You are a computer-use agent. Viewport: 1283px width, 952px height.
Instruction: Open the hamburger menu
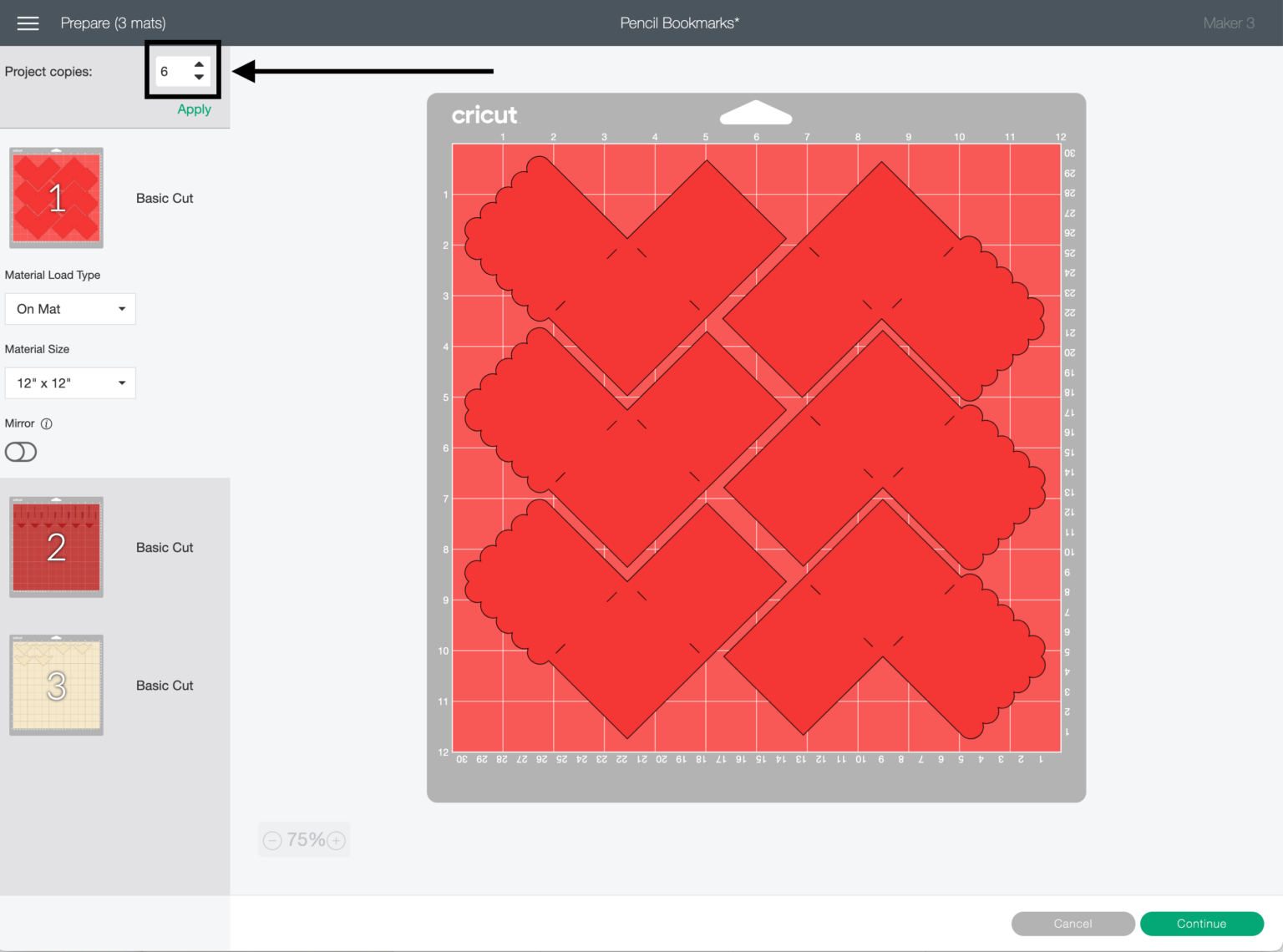pos(28,23)
